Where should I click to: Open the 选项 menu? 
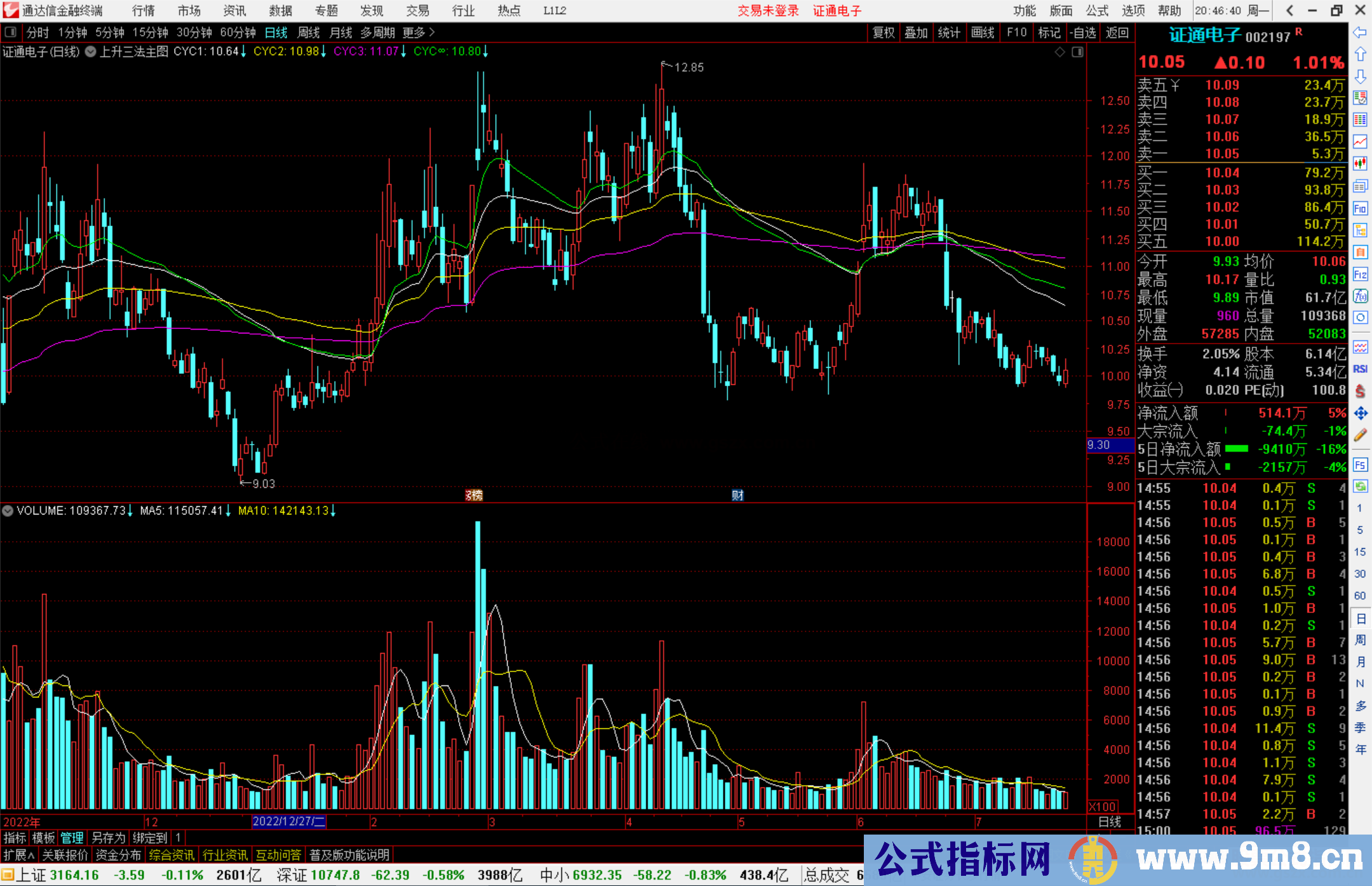[1133, 11]
